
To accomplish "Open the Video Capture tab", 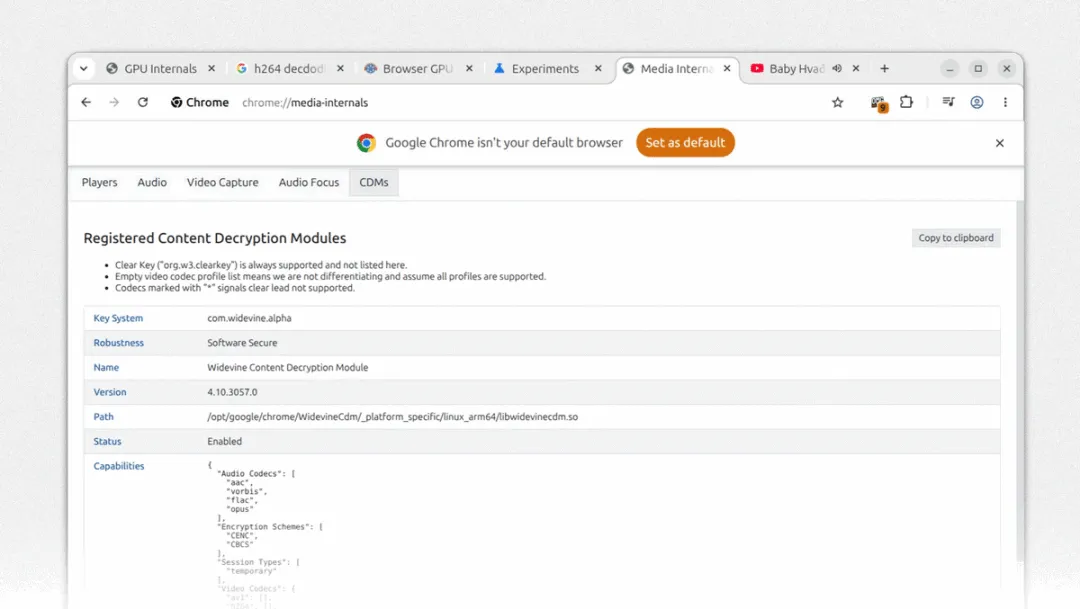I will 222,183.
